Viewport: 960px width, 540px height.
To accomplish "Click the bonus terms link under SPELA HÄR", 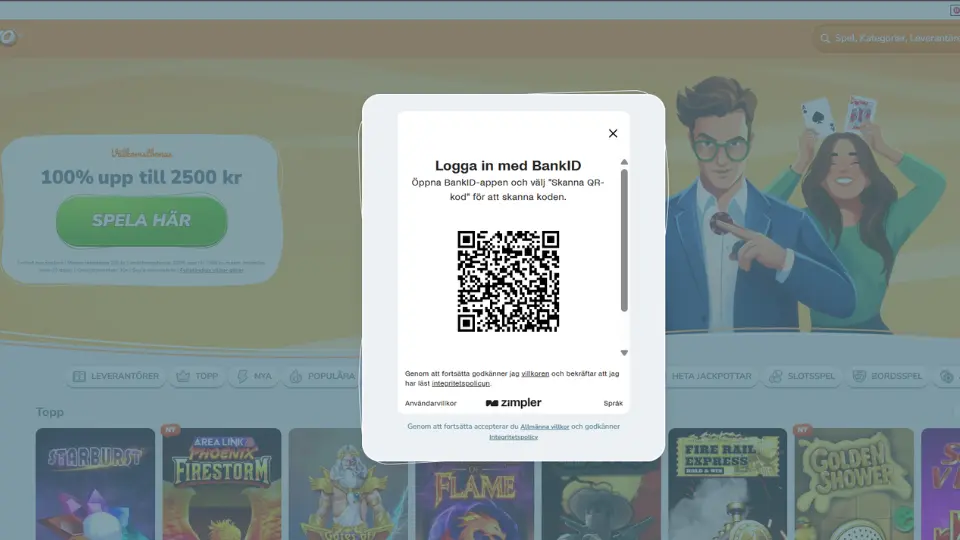I will (x=212, y=270).
